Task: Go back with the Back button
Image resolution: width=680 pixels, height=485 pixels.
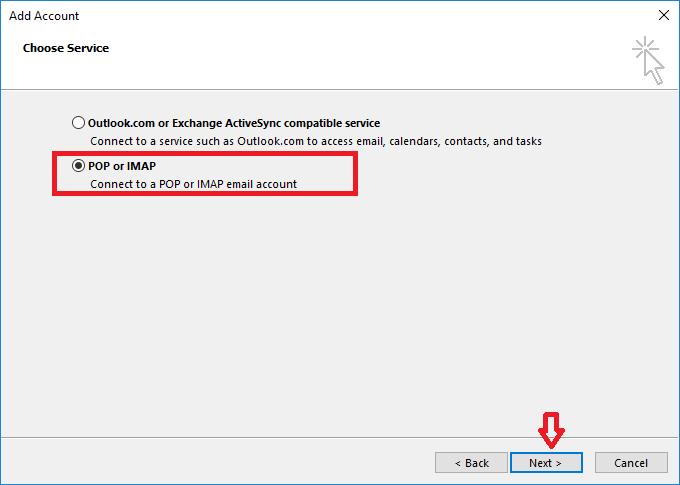Action: click(471, 463)
